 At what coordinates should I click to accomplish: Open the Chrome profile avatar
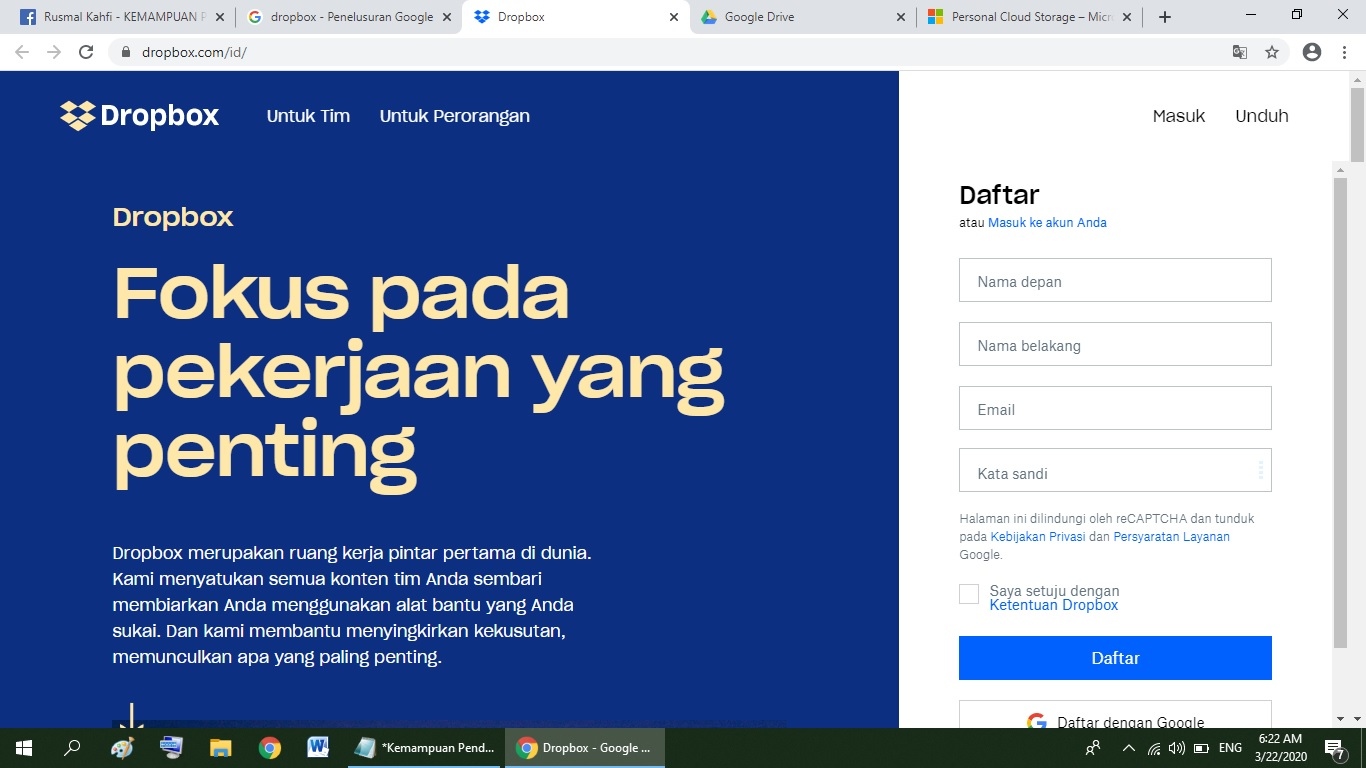[x=1312, y=52]
